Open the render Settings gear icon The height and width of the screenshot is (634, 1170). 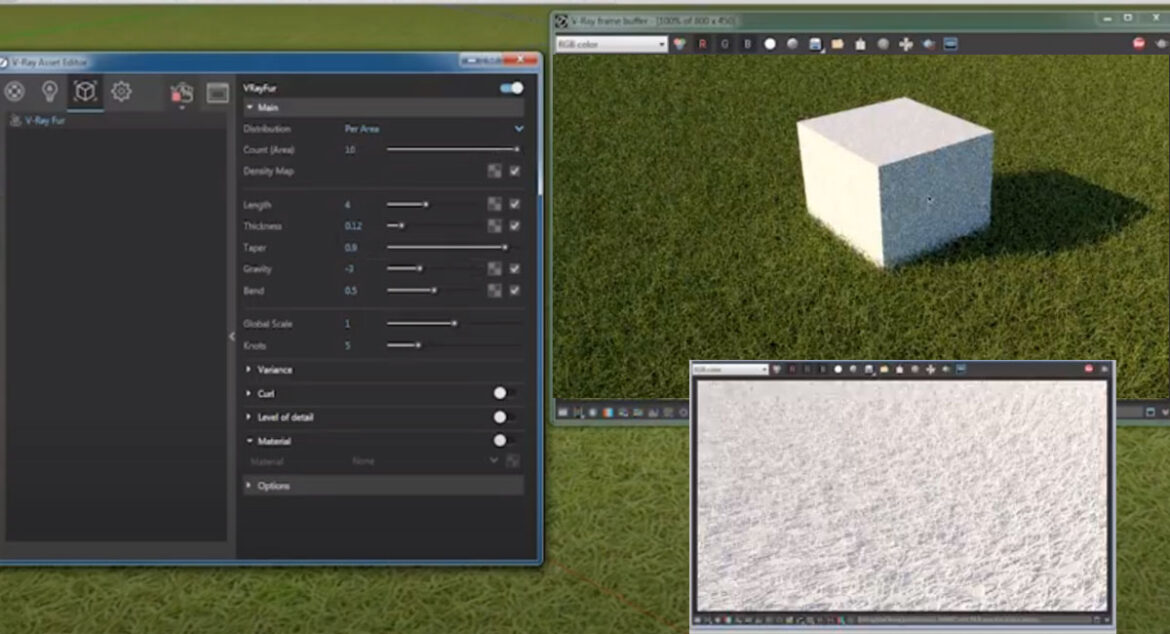[x=121, y=92]
